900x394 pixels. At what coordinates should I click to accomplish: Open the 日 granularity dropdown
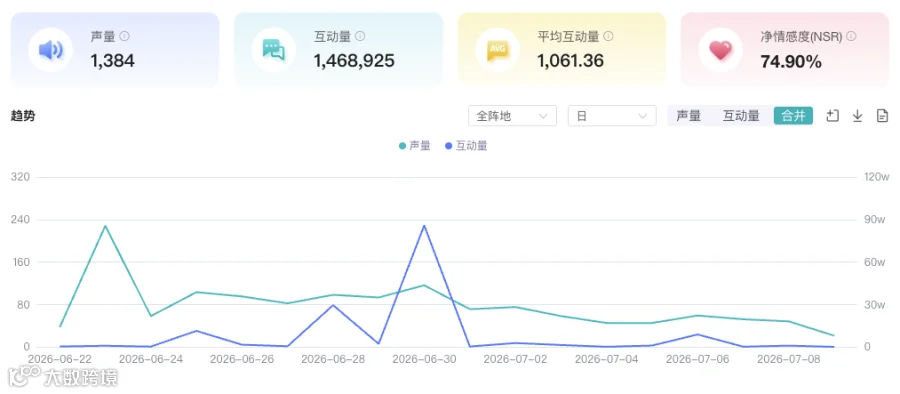[x=612, y=116]
